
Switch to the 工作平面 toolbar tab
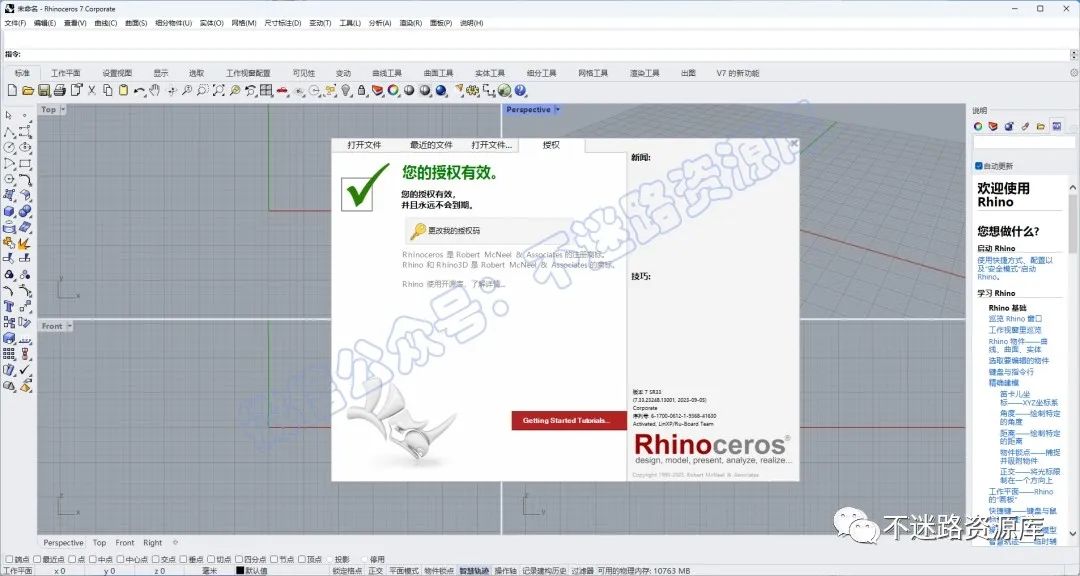point(66,73)
